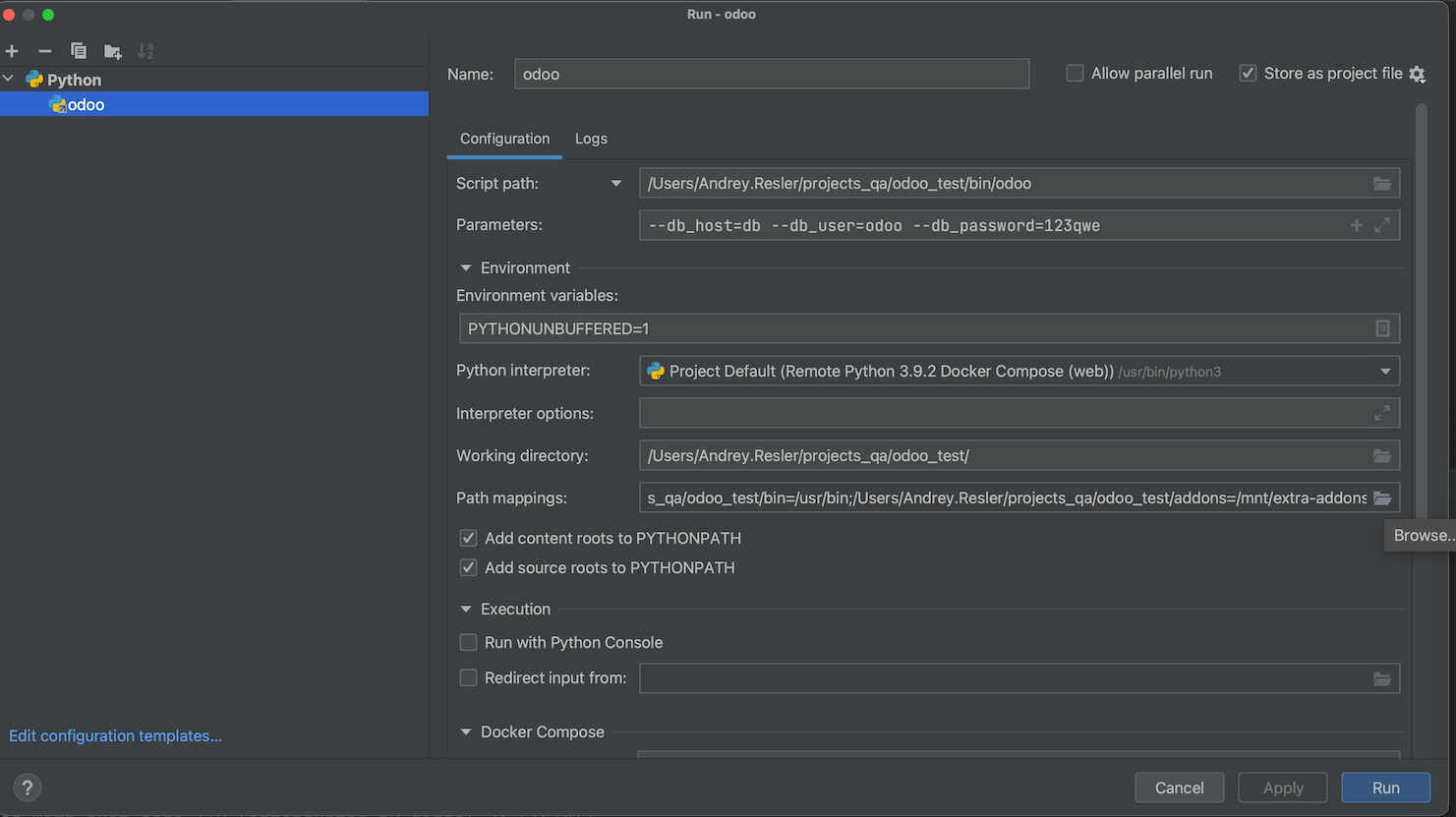Switch to the Logs tab
This screenshot has height=817, width=1456.
click(591, 139)
